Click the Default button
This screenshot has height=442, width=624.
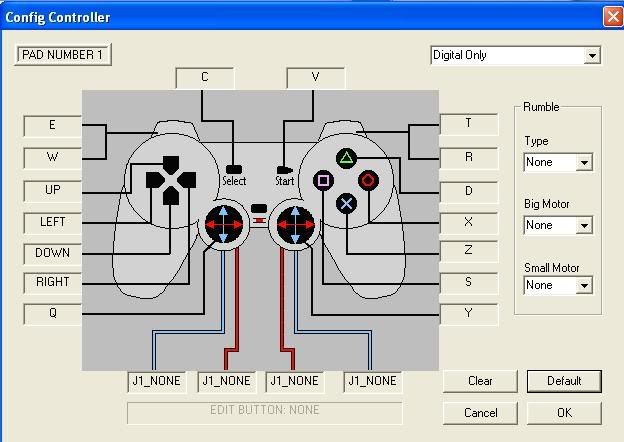[x=564, y=381]
